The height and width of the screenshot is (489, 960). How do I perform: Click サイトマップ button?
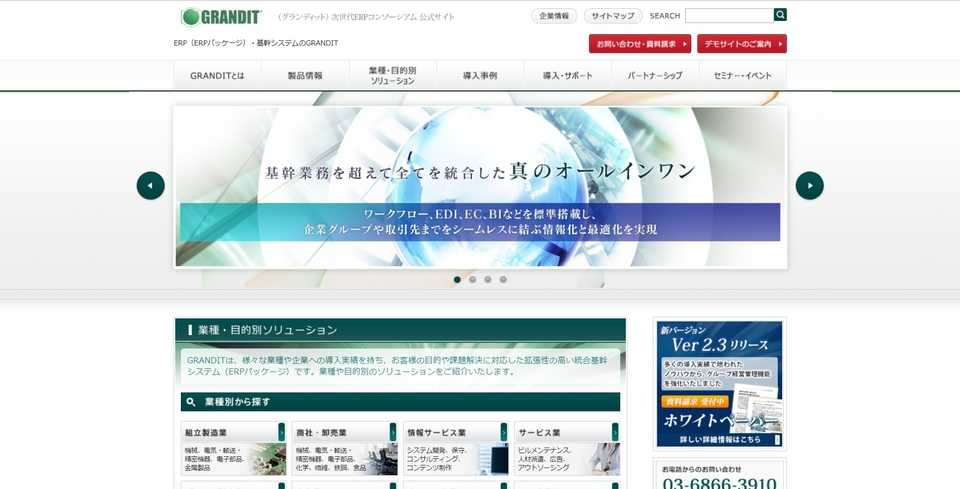(x=613, y=16)
